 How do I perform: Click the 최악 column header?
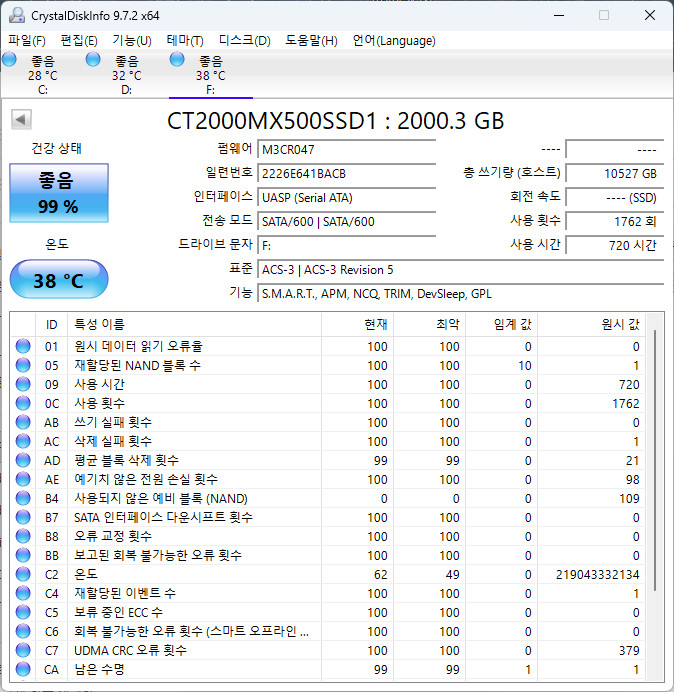429,325
